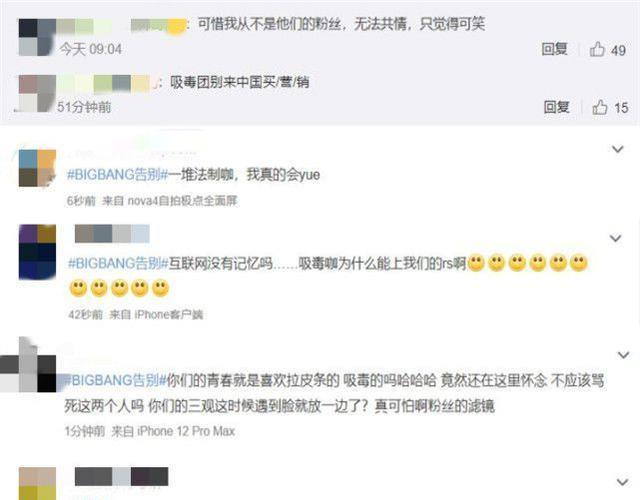Open avatar of the bottom-most post
Image resolution: width=640 pixels, height=500 pixels.
coord(37,484)
